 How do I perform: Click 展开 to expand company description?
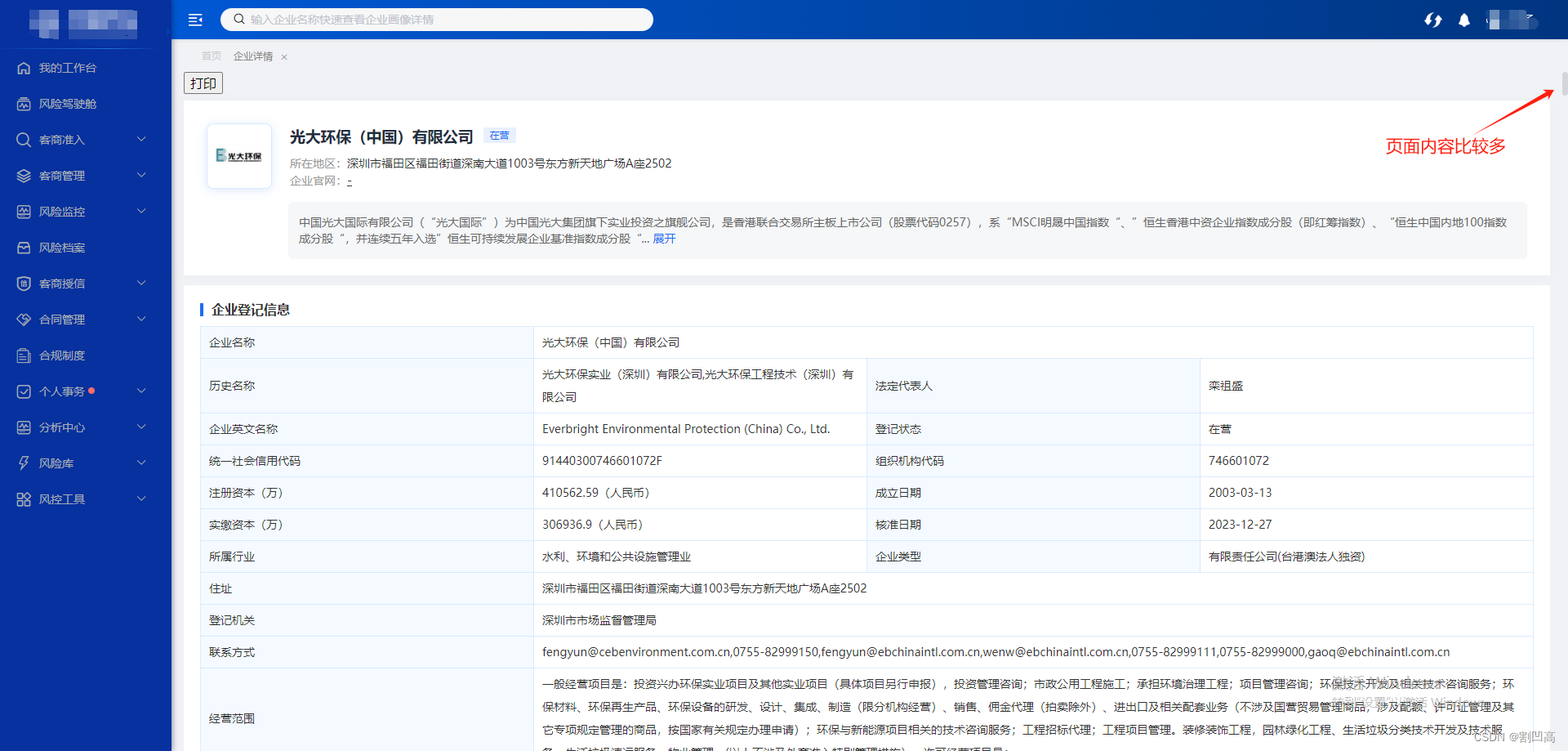click(664, 239)
